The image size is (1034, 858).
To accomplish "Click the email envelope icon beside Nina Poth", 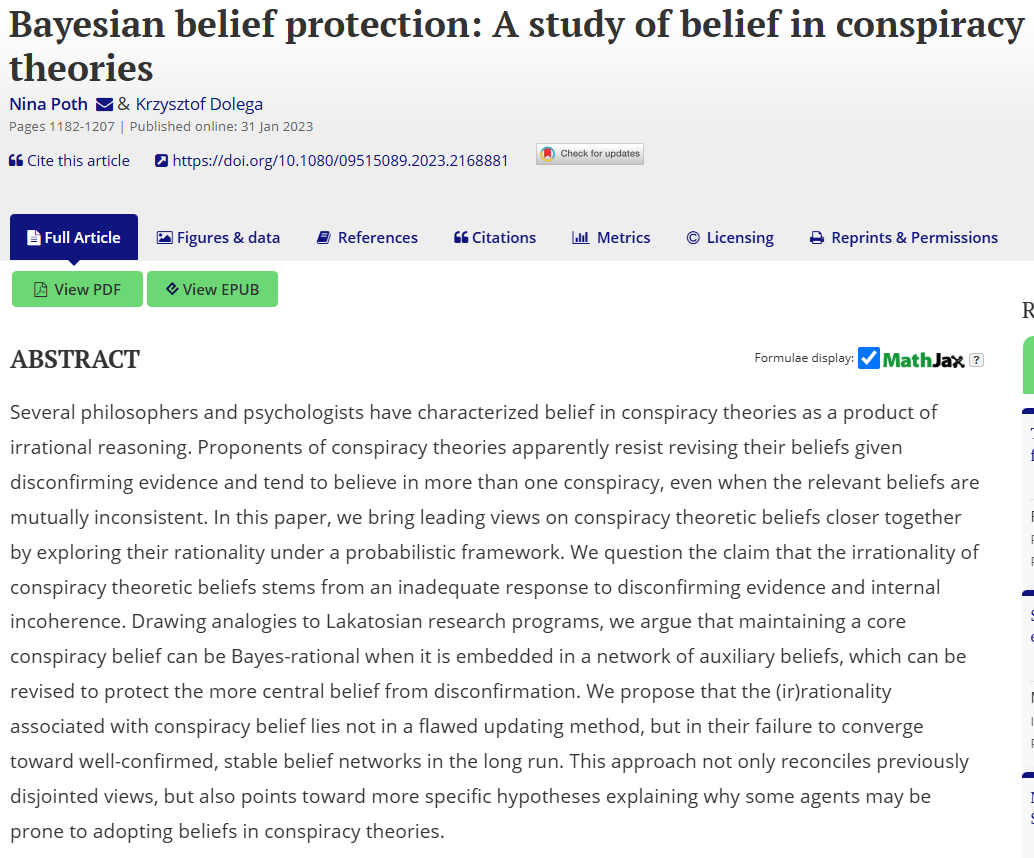I will click(105, 104).
